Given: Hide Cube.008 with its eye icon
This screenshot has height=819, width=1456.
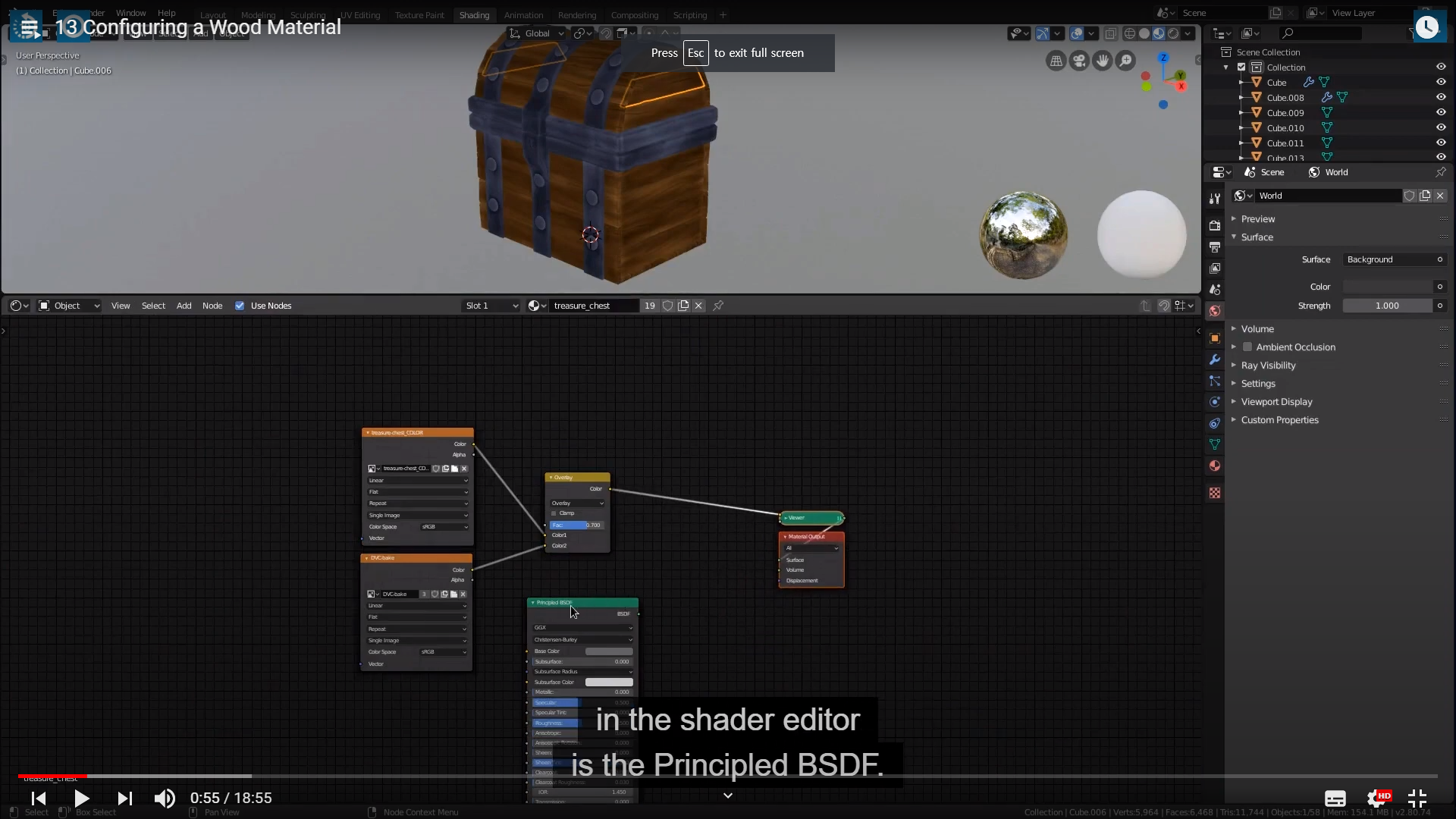Looking at the screenshot, I should coord(1441,97).
